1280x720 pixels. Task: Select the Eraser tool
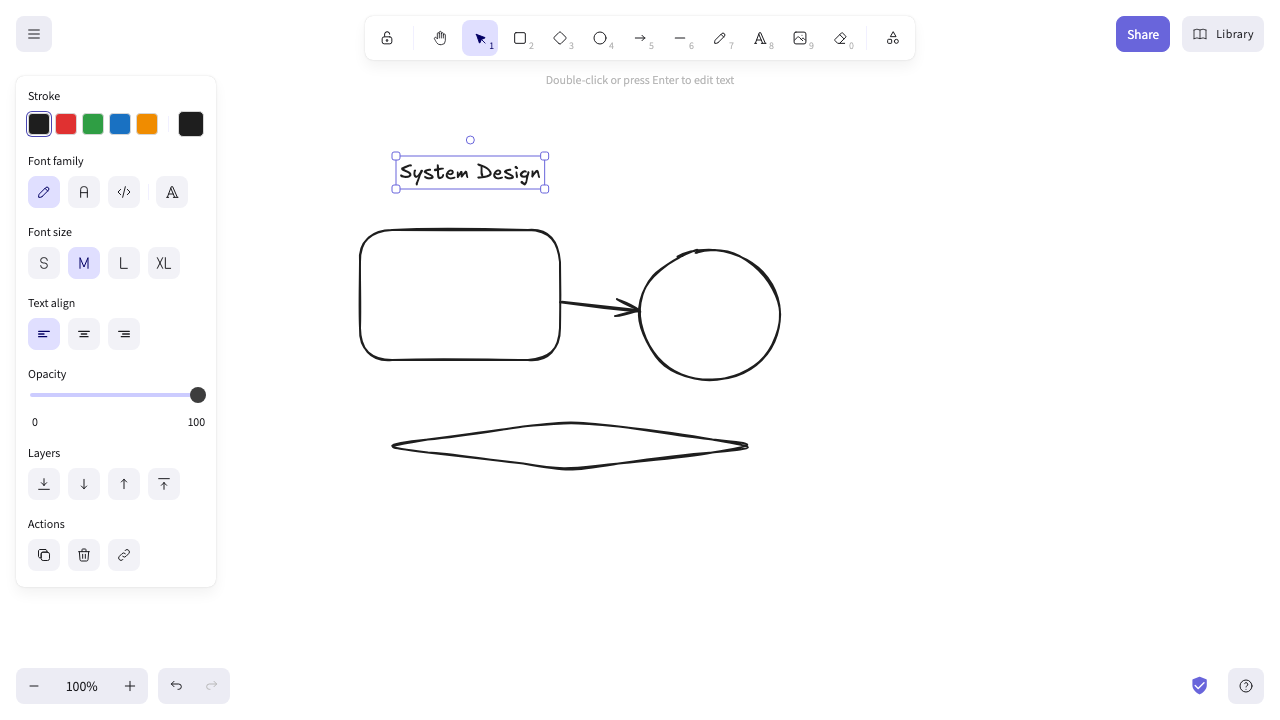[x=840, y=38]
